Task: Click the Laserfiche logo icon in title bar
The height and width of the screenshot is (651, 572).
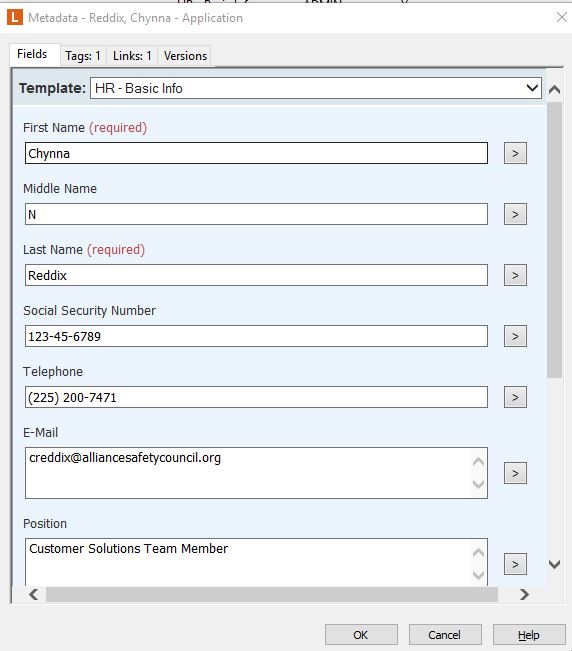Action: click(15, 17)
